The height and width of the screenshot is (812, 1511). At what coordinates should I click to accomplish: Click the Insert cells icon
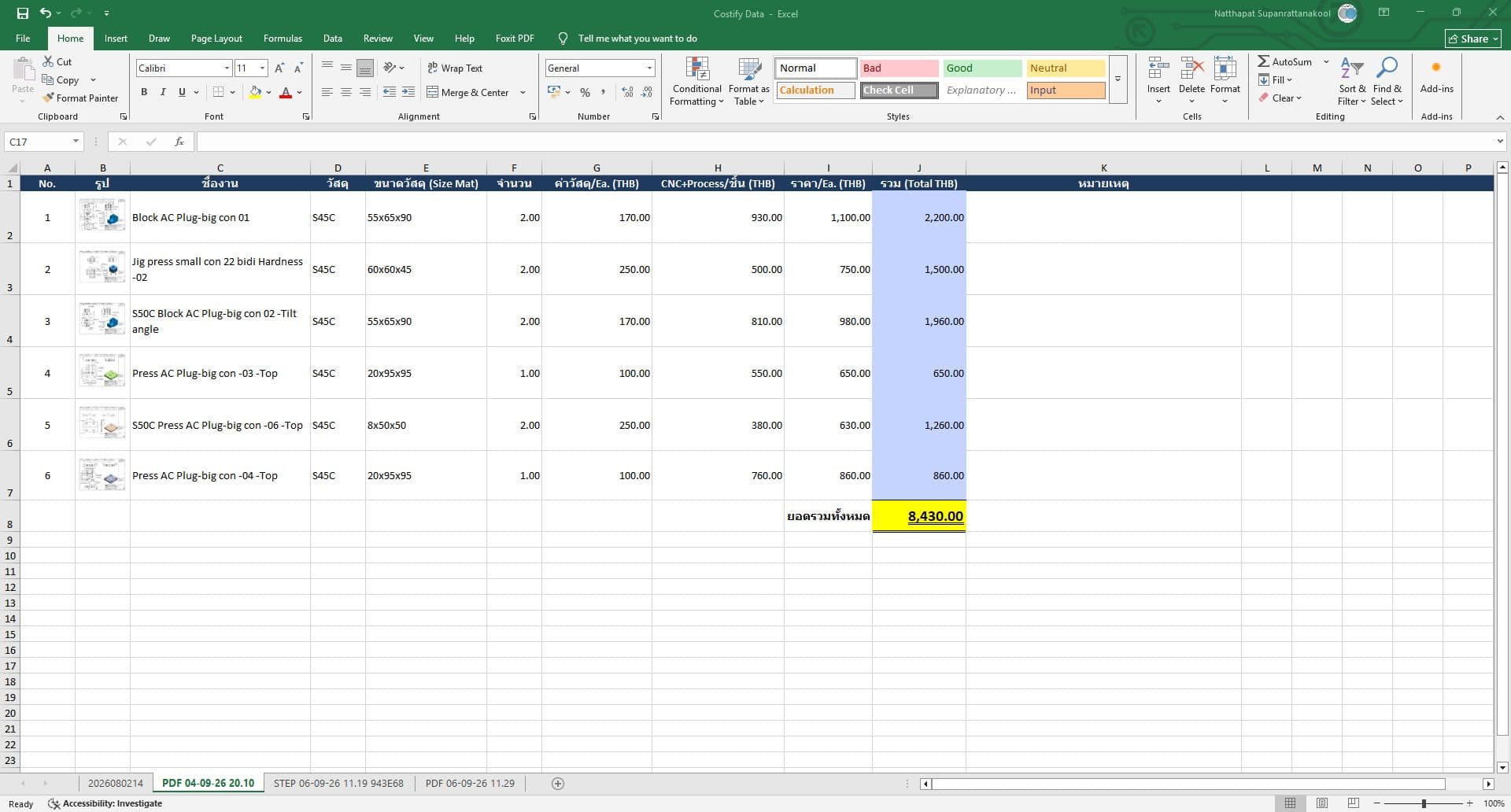1158,69
